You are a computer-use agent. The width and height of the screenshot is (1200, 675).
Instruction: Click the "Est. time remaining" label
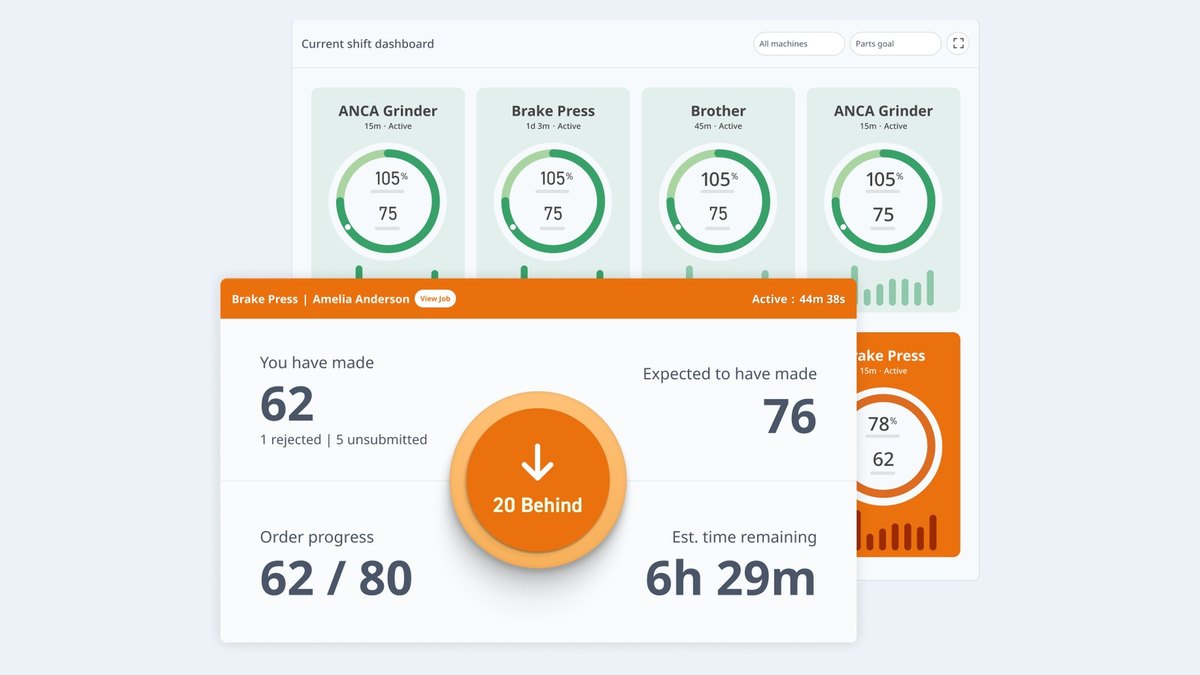744,537
